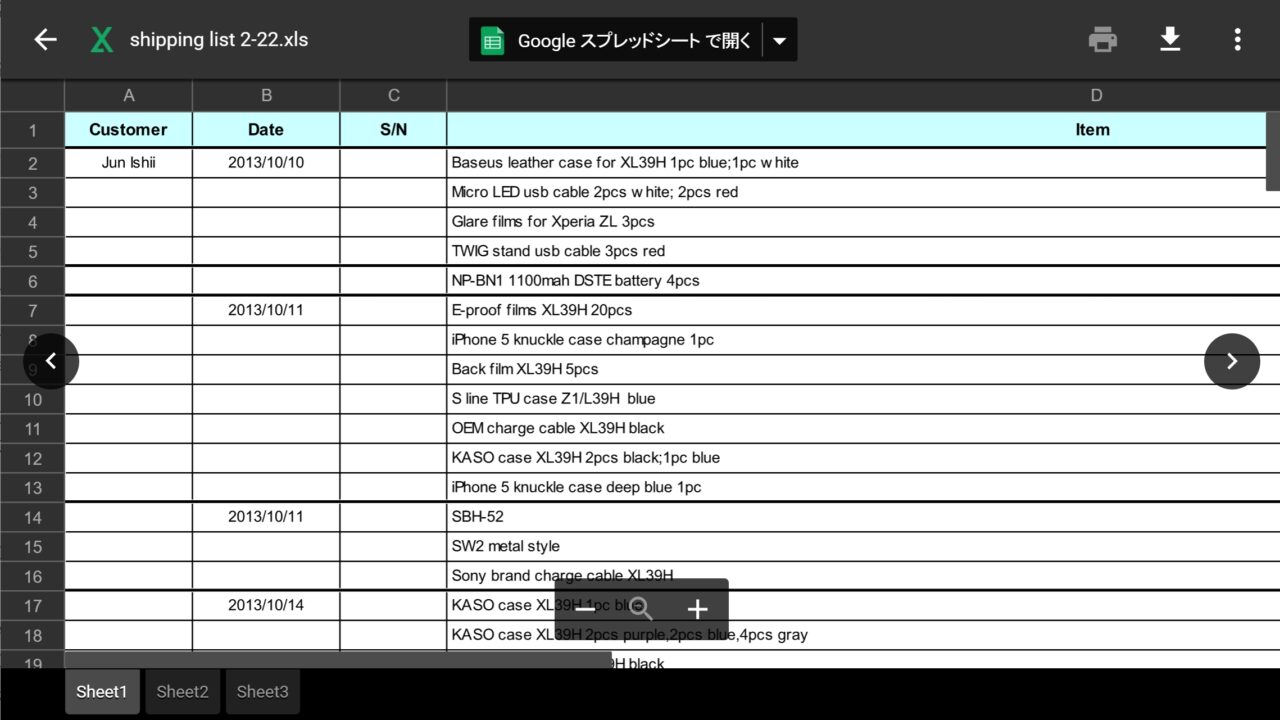Click the back arrow icon

pos(45,40)
